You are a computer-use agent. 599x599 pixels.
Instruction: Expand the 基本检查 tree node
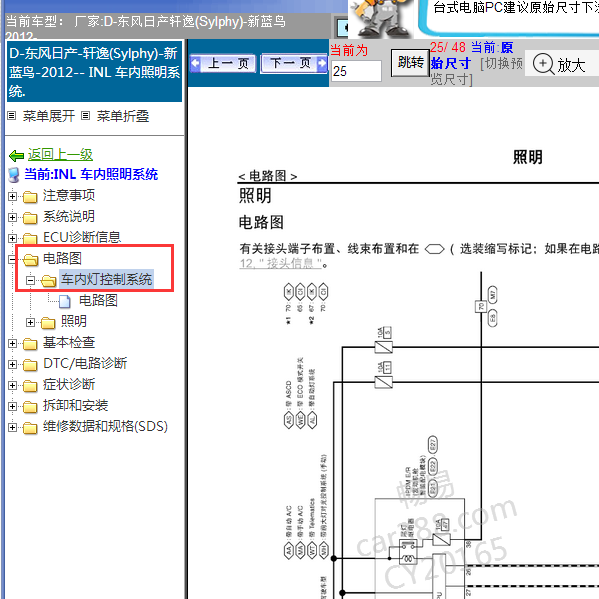pos(12,343)
